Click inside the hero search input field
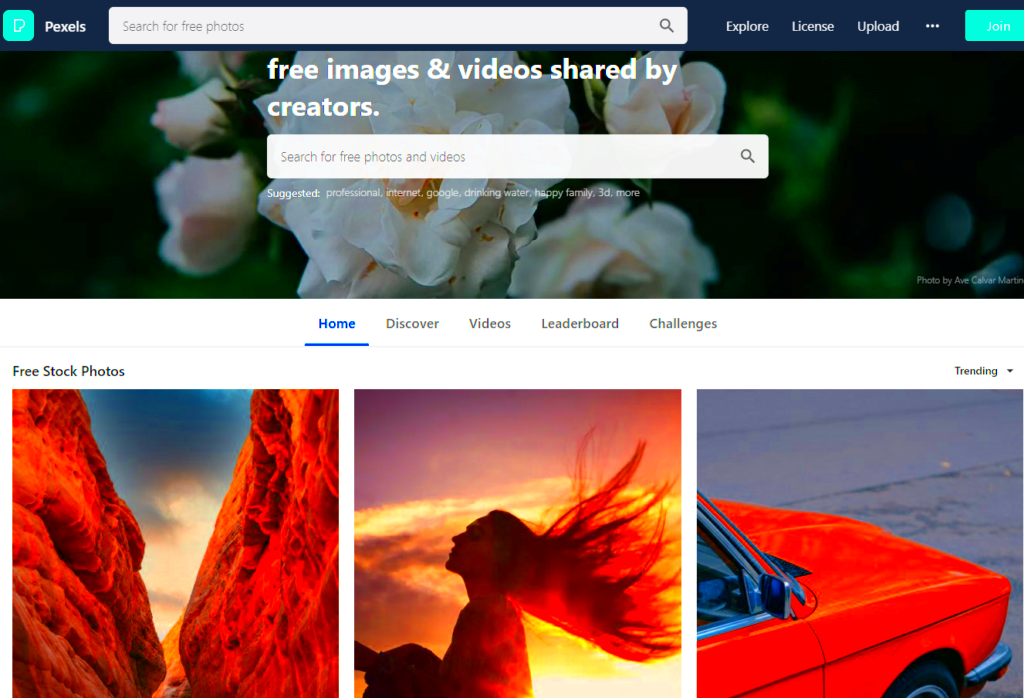Screen dimensions: 1024x698 click(x=480, y=156)
